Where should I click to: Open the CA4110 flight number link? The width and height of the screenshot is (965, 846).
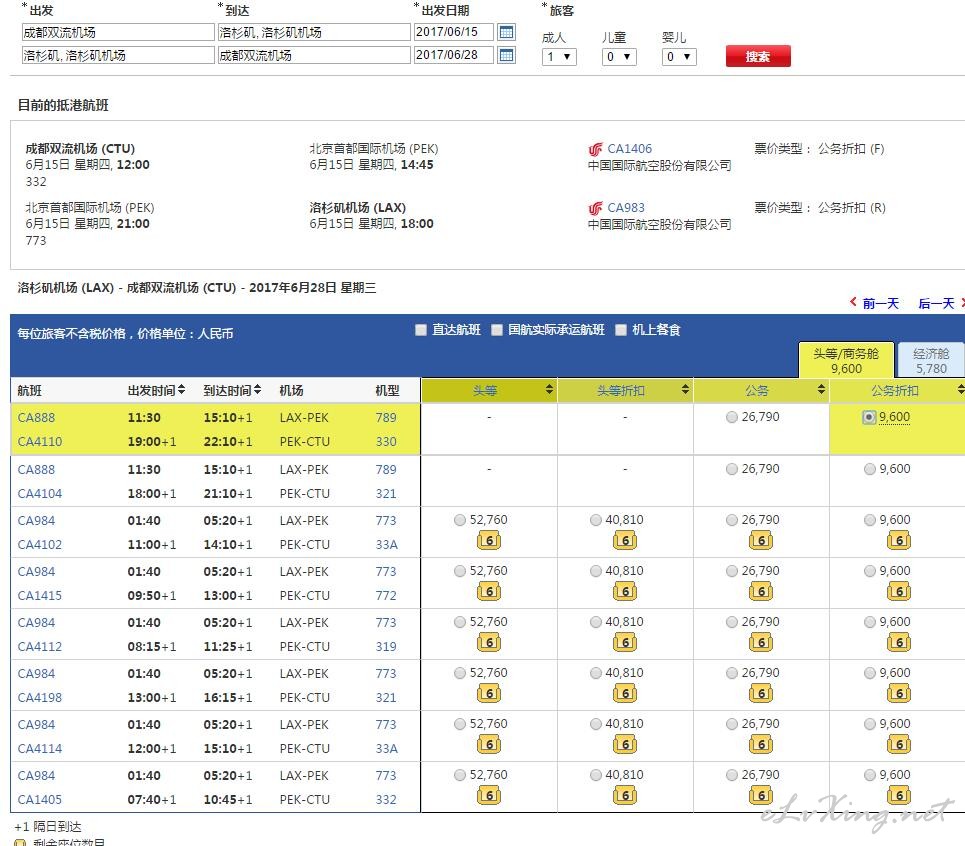(41, 442)
